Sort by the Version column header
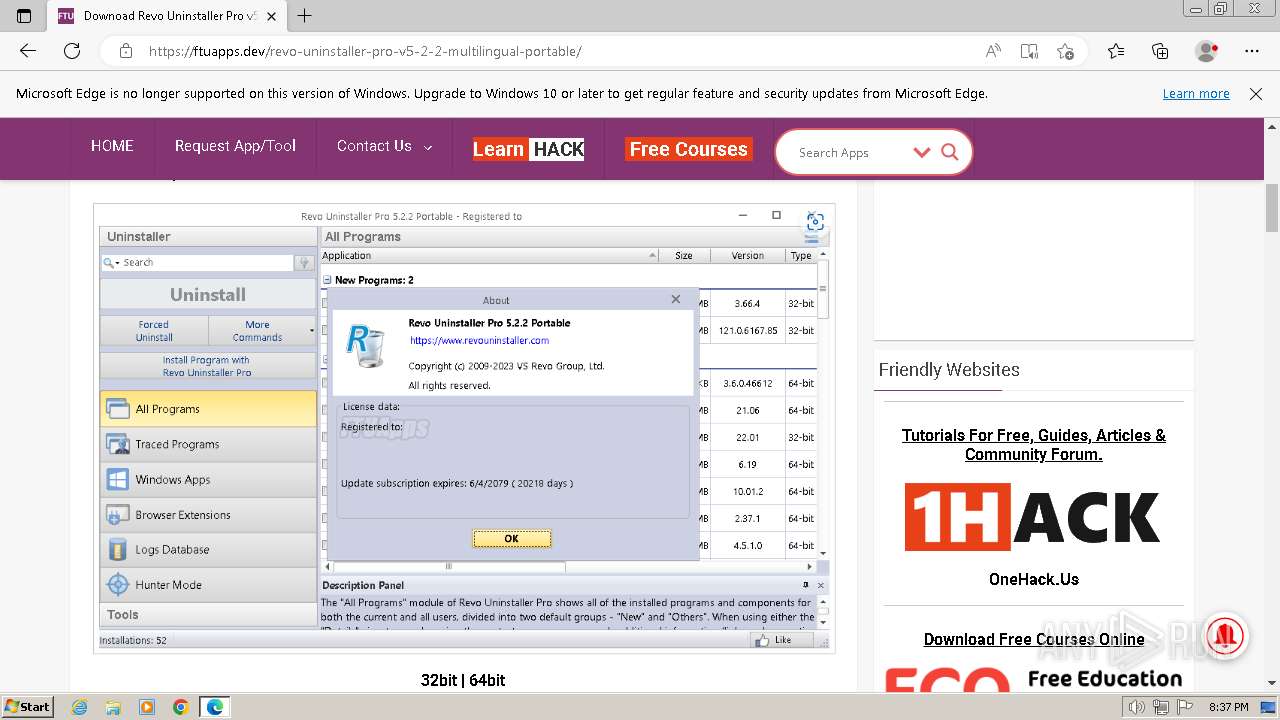 coord(747,256)
